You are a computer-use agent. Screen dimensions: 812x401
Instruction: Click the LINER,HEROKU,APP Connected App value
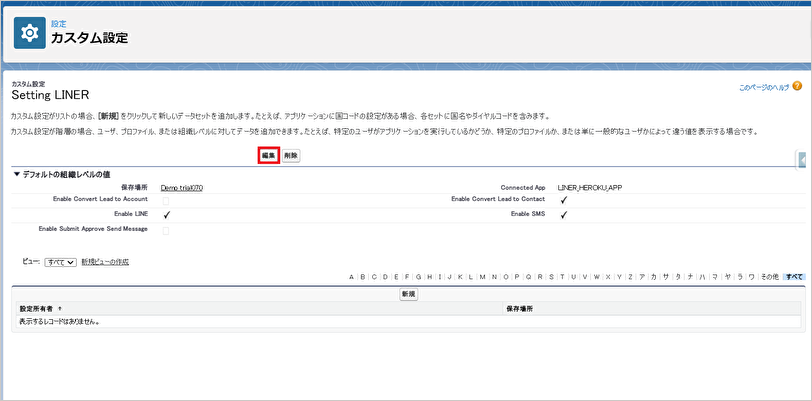(590, 188)
